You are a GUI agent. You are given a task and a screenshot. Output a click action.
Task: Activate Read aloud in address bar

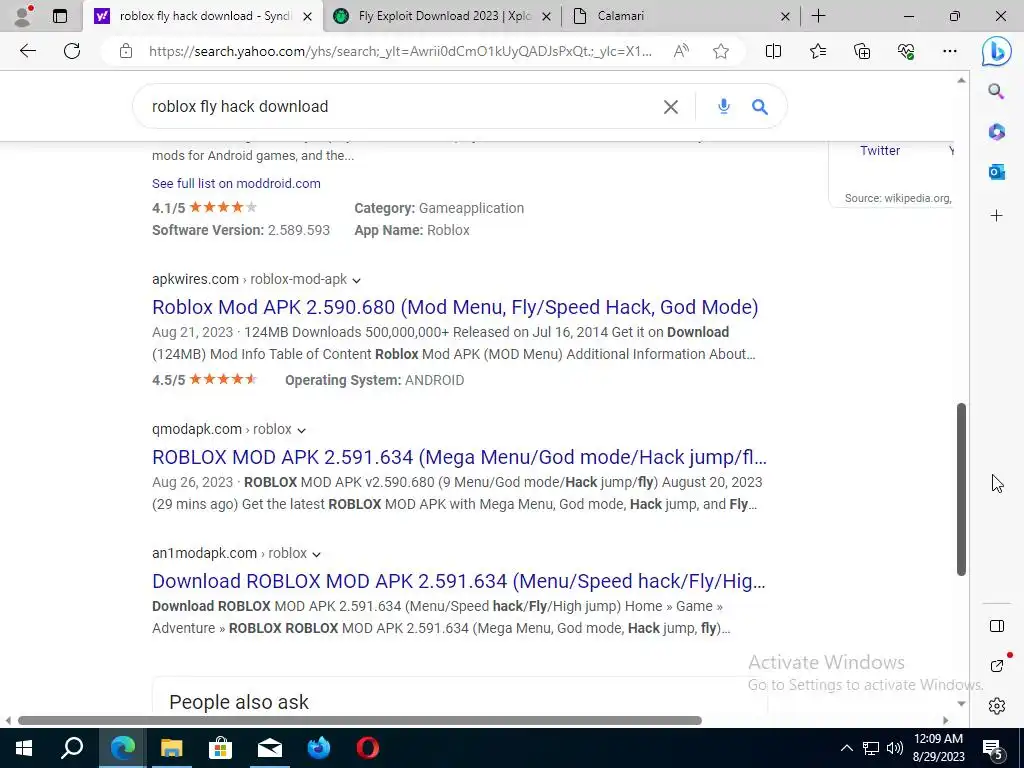[x=680, y=51]
